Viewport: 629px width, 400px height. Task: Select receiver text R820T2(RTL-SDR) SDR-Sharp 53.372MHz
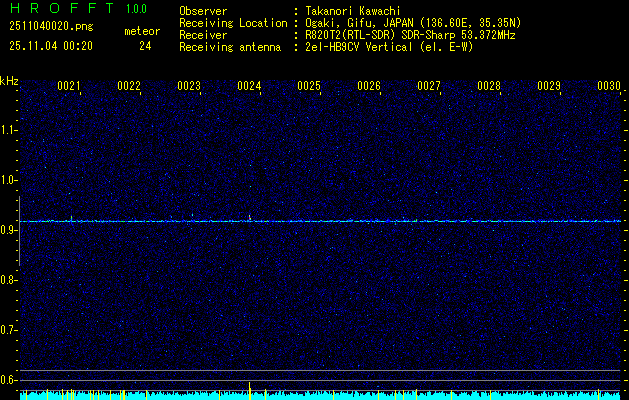(x=410, y=35)
